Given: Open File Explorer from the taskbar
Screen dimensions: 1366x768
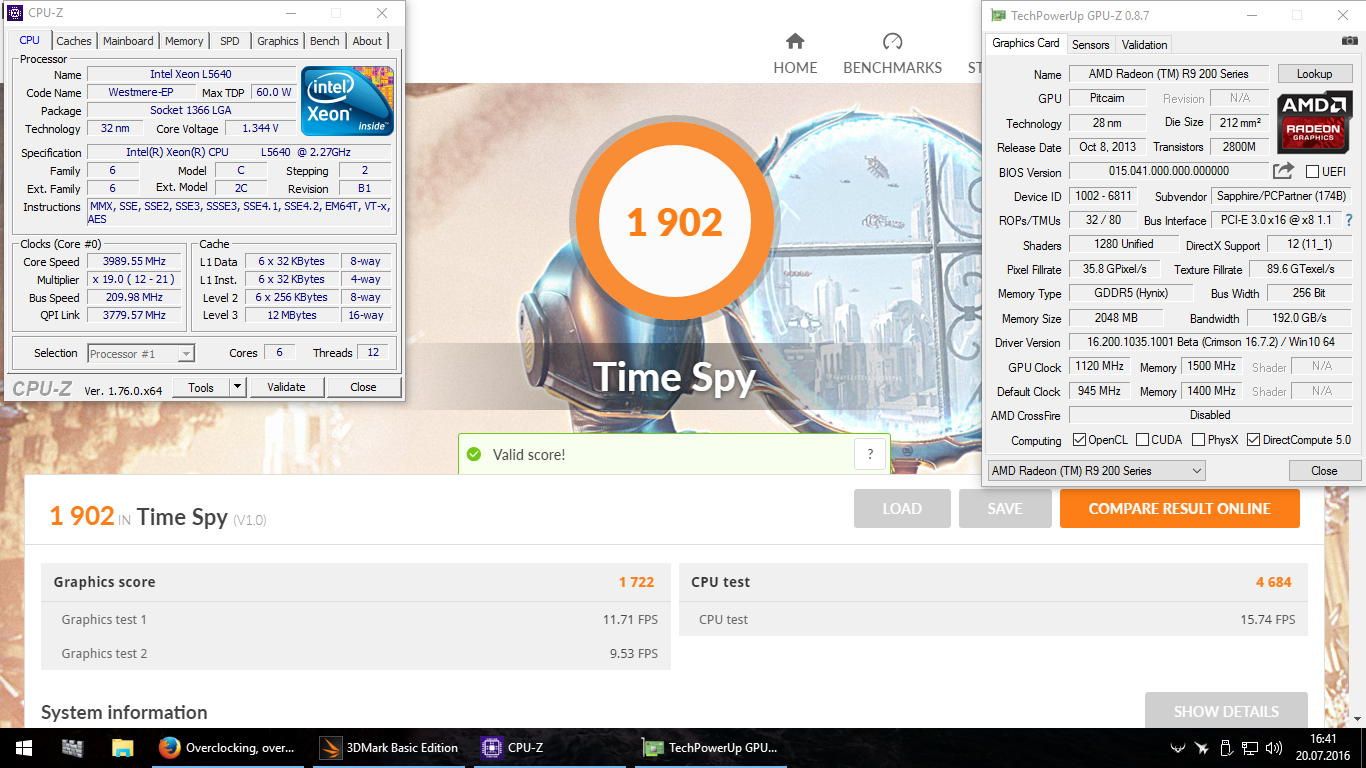Looking at the screenshot, I should click(x=122, y=747).
